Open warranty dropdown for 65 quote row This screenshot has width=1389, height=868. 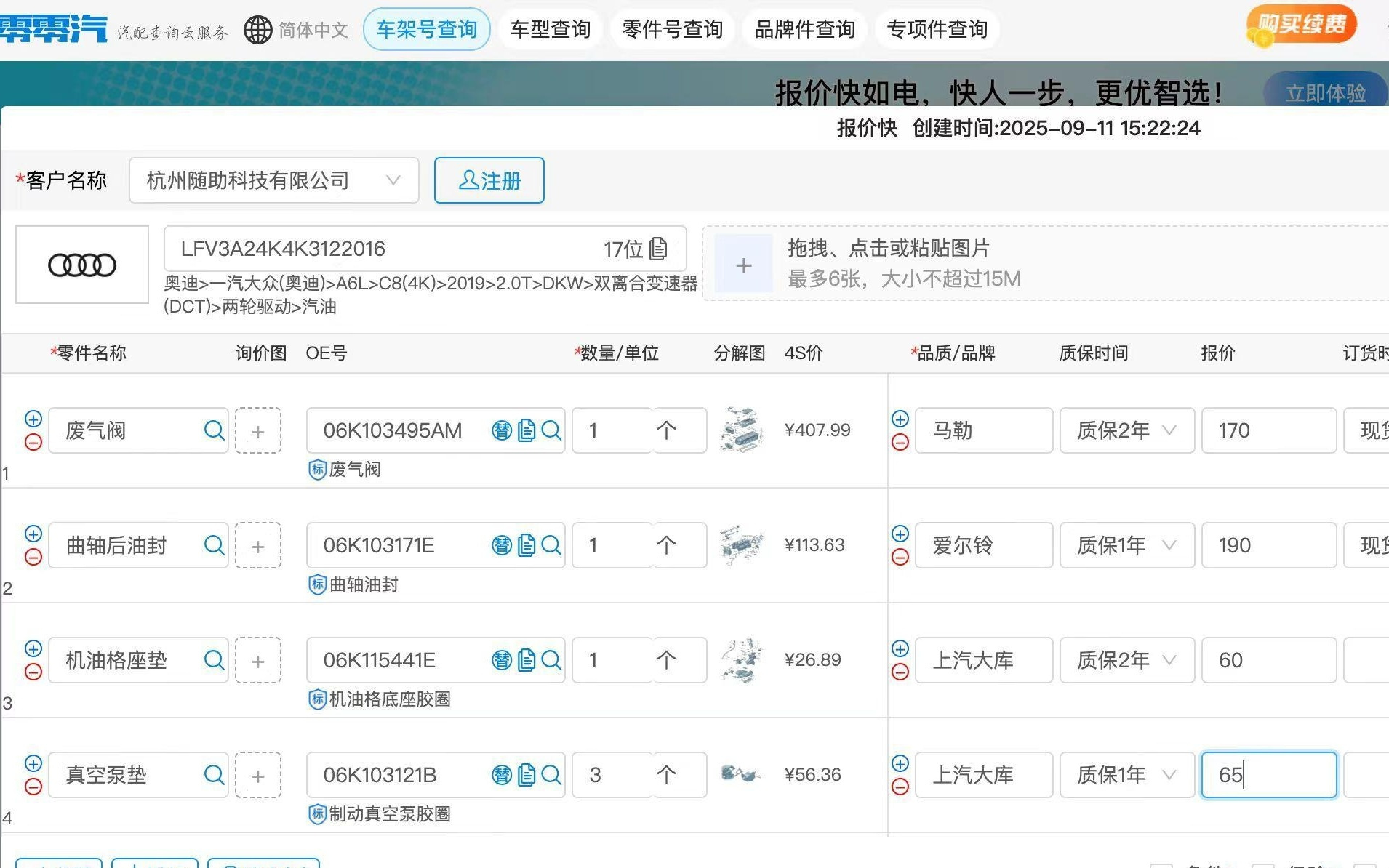[x=1126, y=775]
